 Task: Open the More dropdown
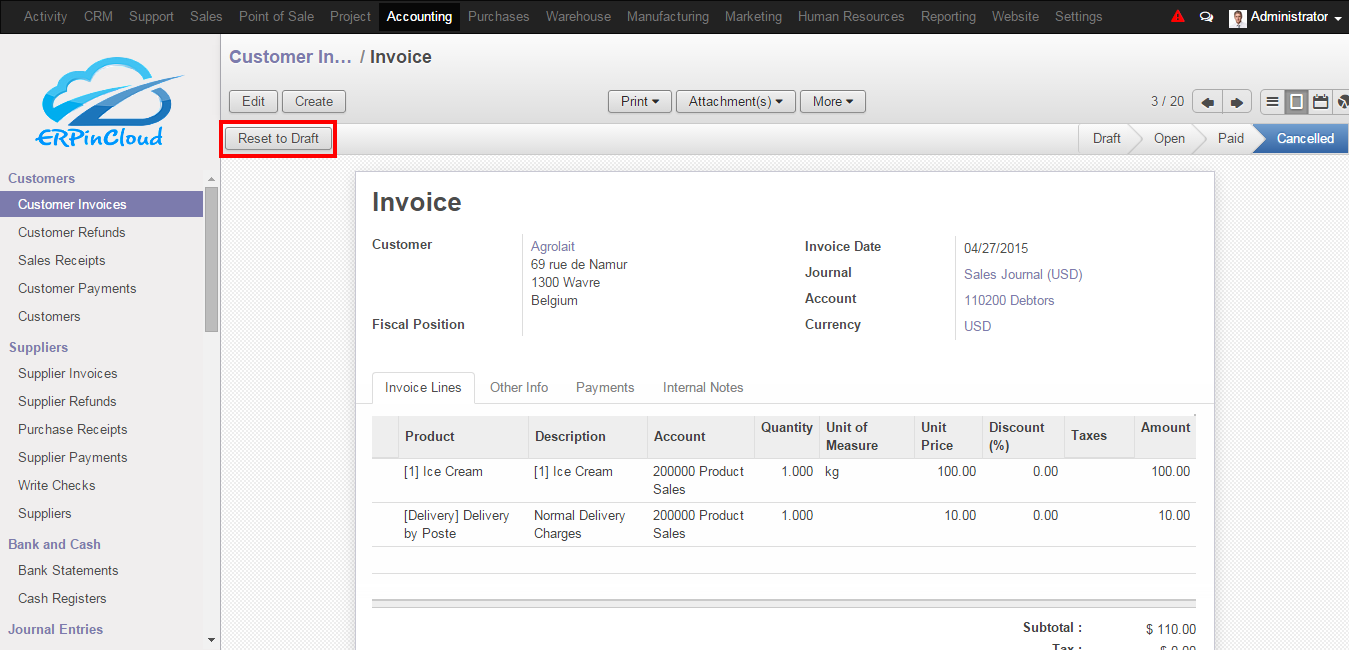[x=833, y=102]
